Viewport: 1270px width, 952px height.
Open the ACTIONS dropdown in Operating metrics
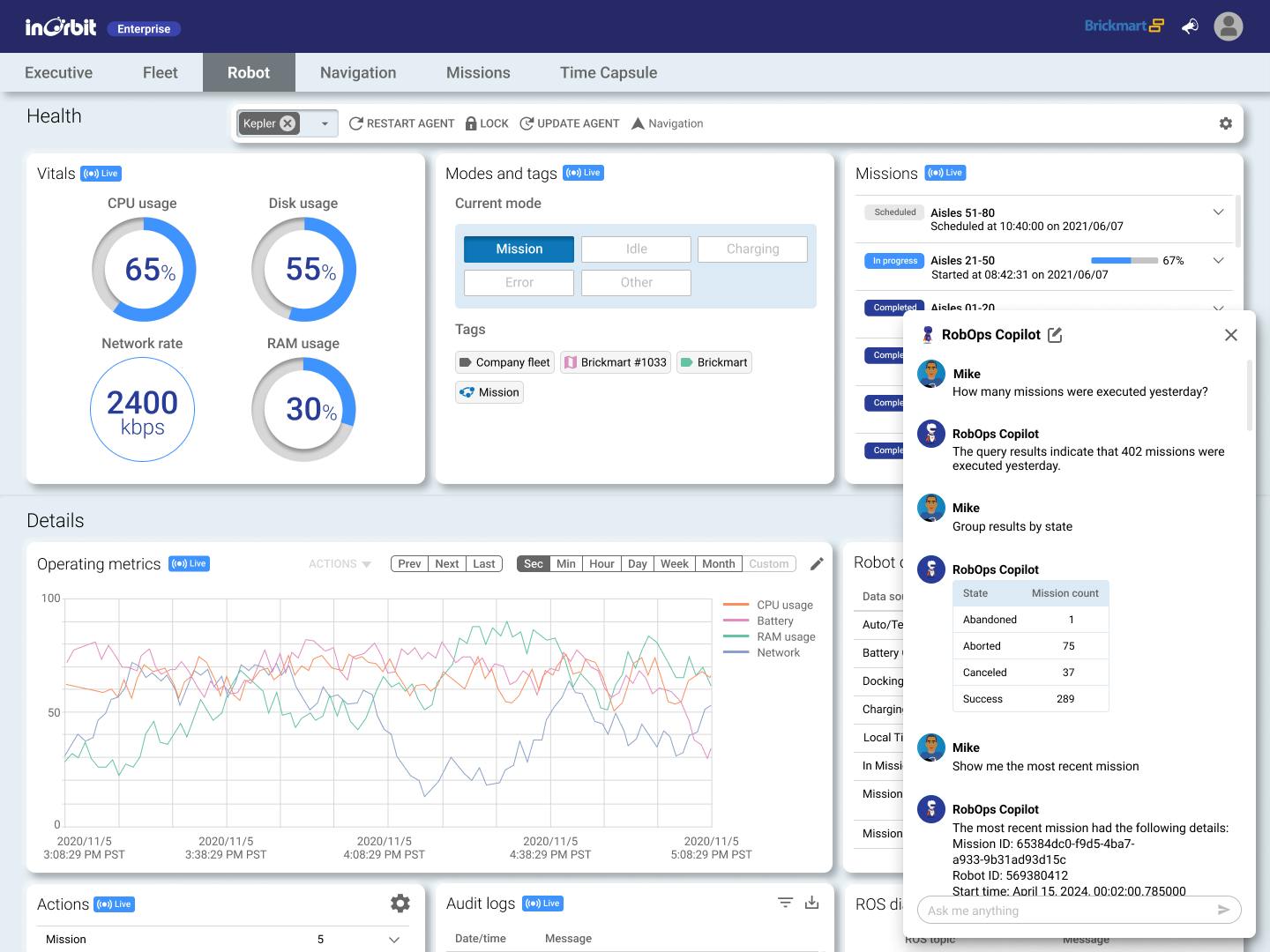tap(339, 563)
